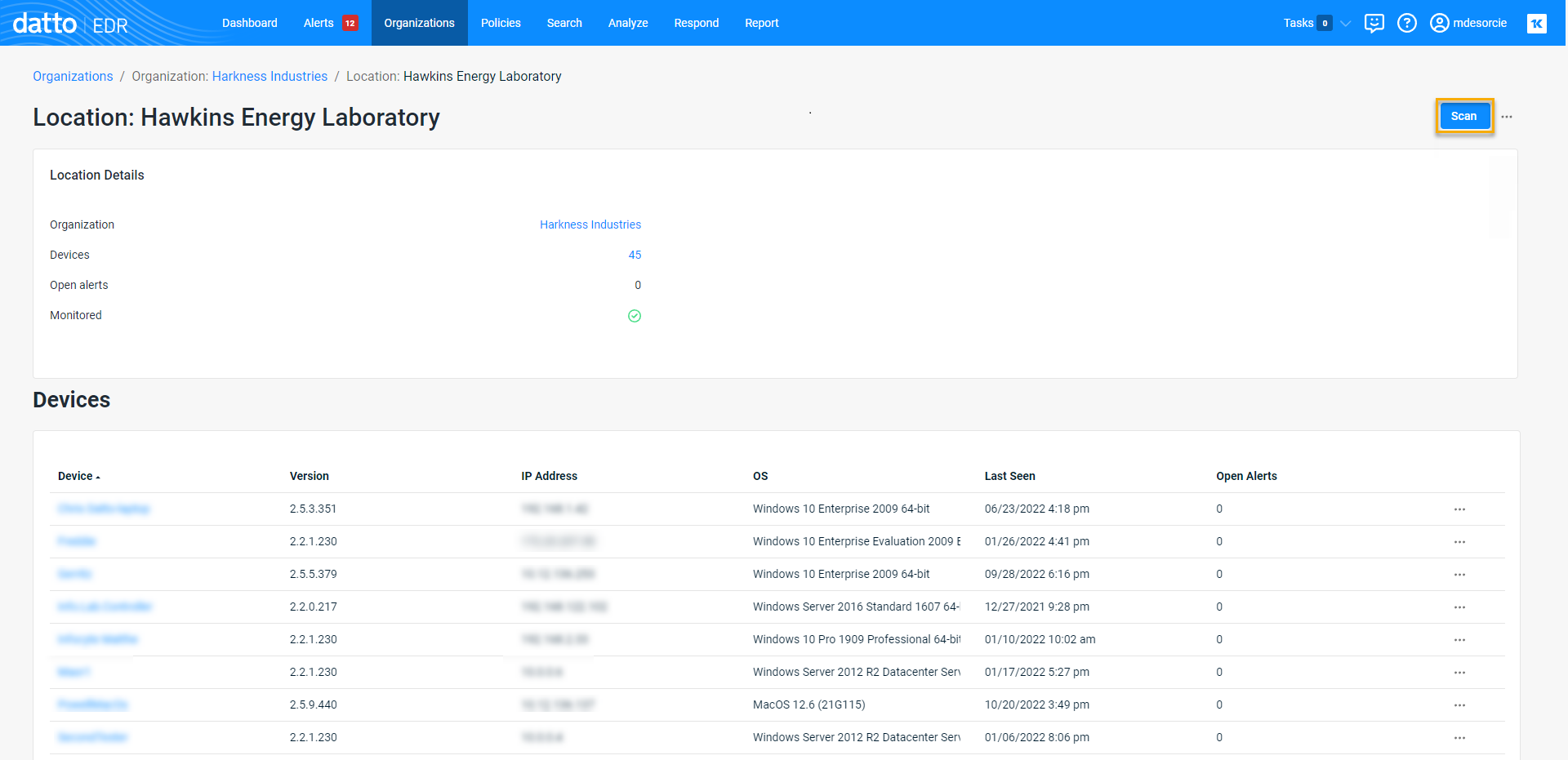
Task: Open device link in the MacOS 12.6 row
Action: tap(93, 704)
